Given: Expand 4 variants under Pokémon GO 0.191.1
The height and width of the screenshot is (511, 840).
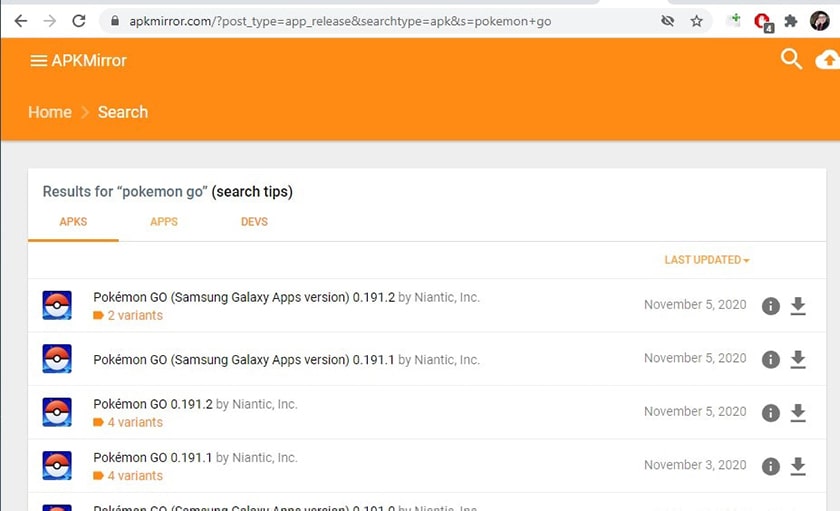Looking at the screenshot, I should pos(134,476).
